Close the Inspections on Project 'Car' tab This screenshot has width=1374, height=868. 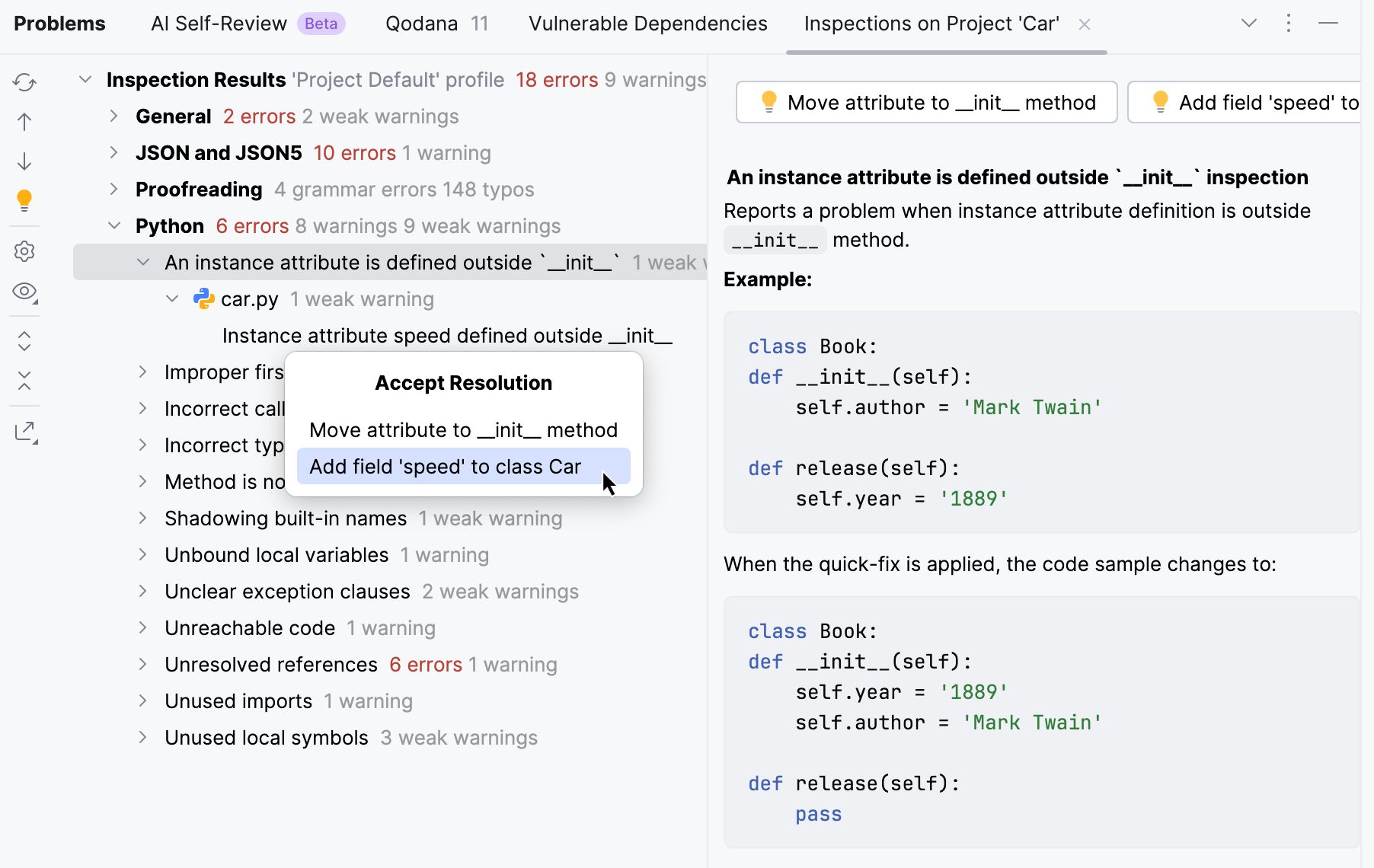(x=1085, y=24)
